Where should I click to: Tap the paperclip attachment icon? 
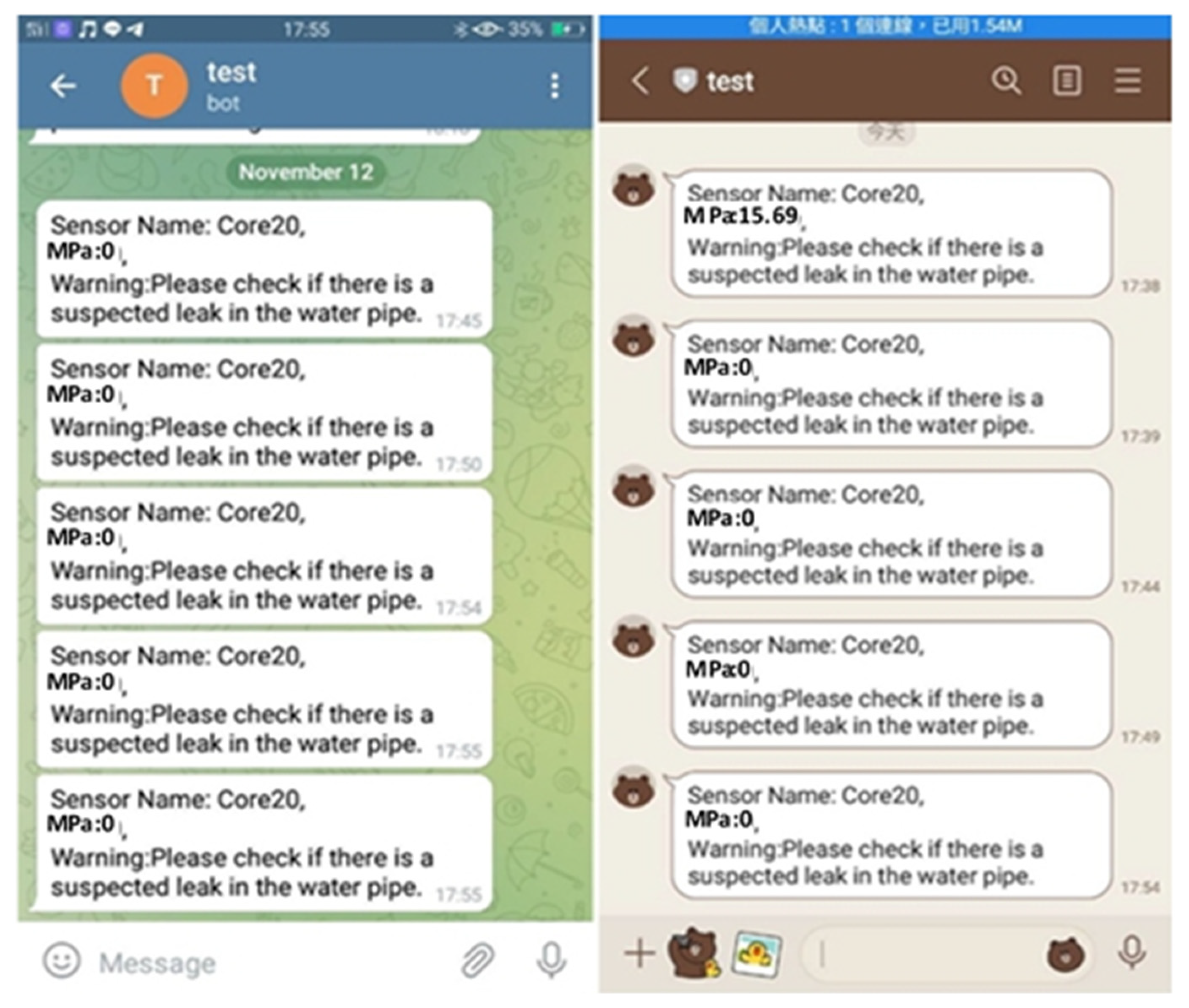point(477,960)
